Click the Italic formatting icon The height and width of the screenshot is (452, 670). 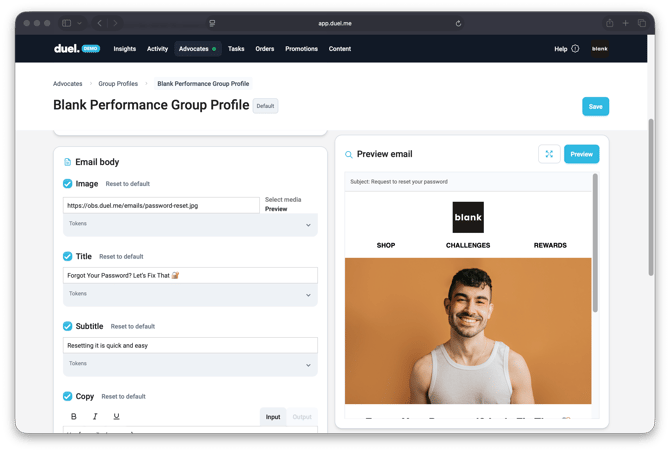pyautogui.click(x=95, y=416)
